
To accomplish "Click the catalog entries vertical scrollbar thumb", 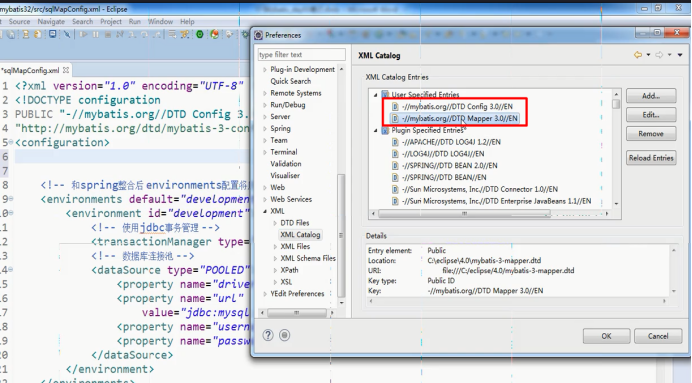I will click(616, 104).
